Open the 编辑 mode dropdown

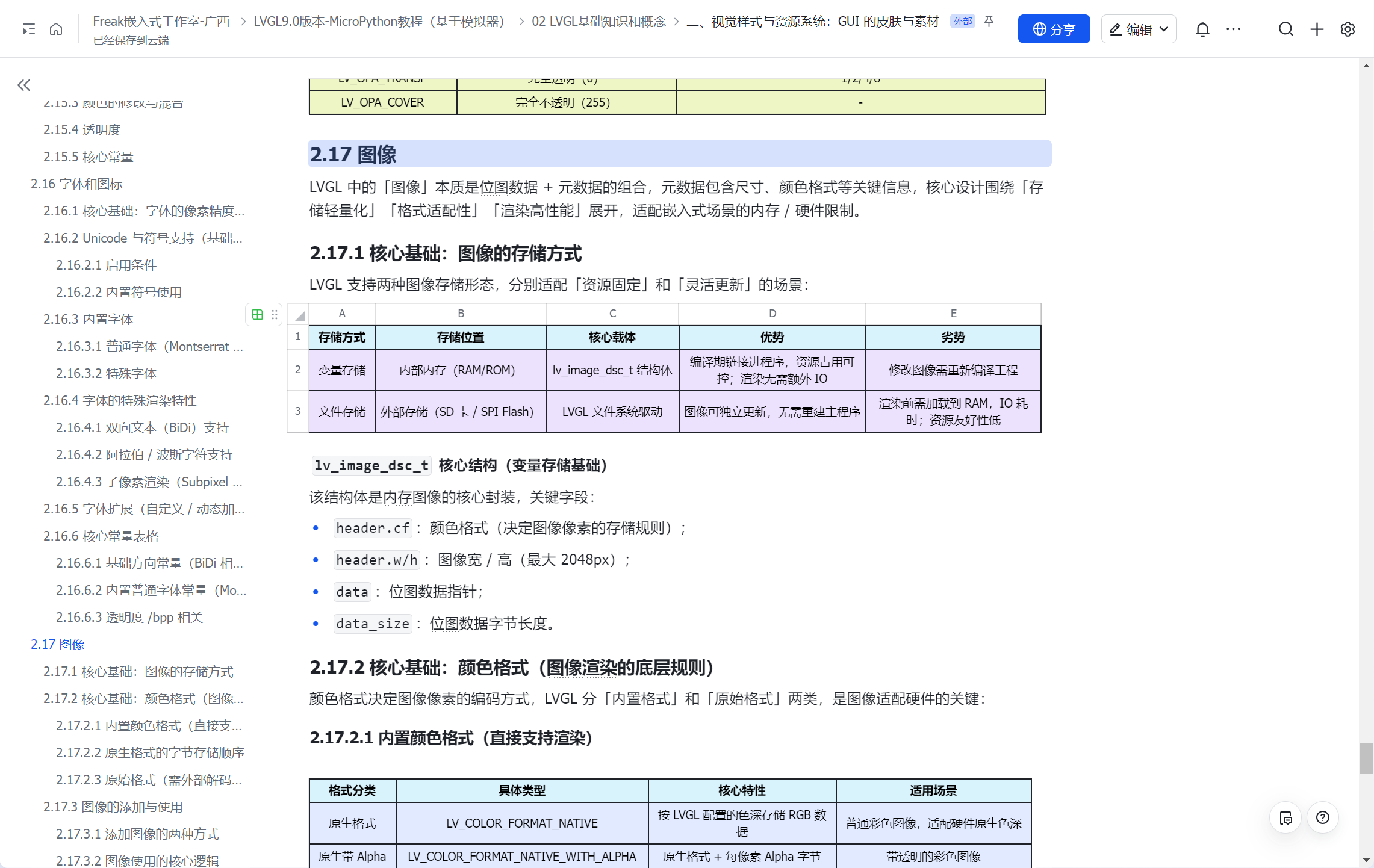pyautogui.click(x=1138, y=29)
